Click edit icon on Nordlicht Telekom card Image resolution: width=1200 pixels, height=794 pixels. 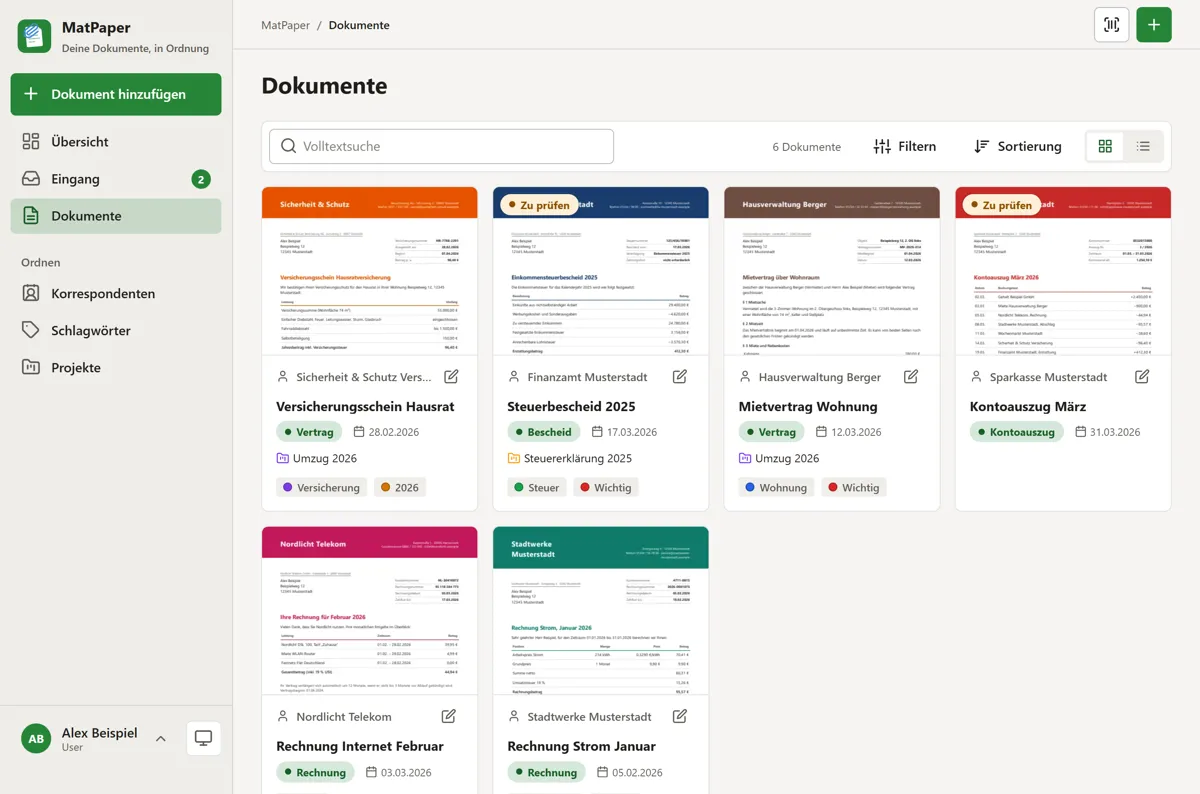[x=449, y=717]
